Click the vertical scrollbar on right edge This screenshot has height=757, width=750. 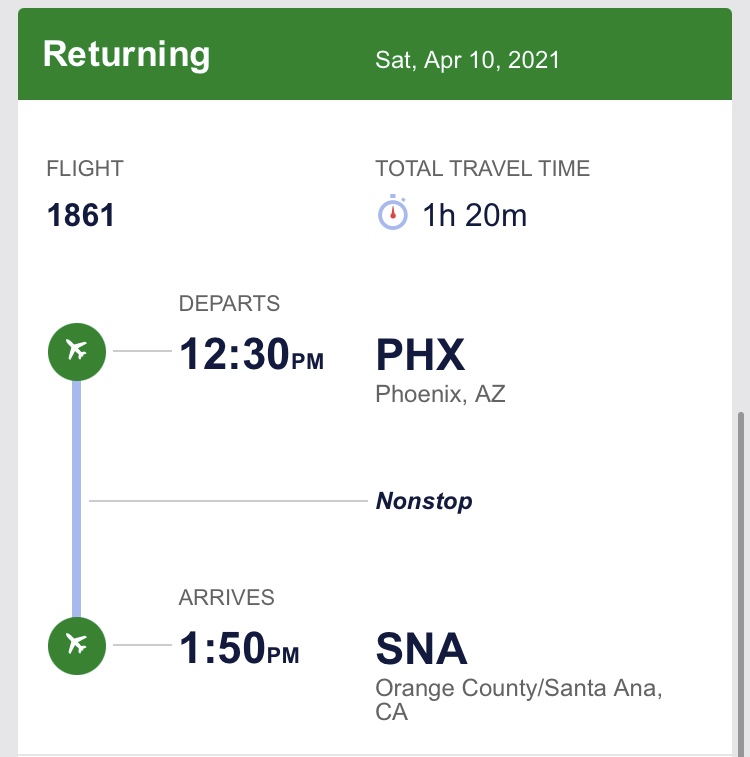pos(741,584)
